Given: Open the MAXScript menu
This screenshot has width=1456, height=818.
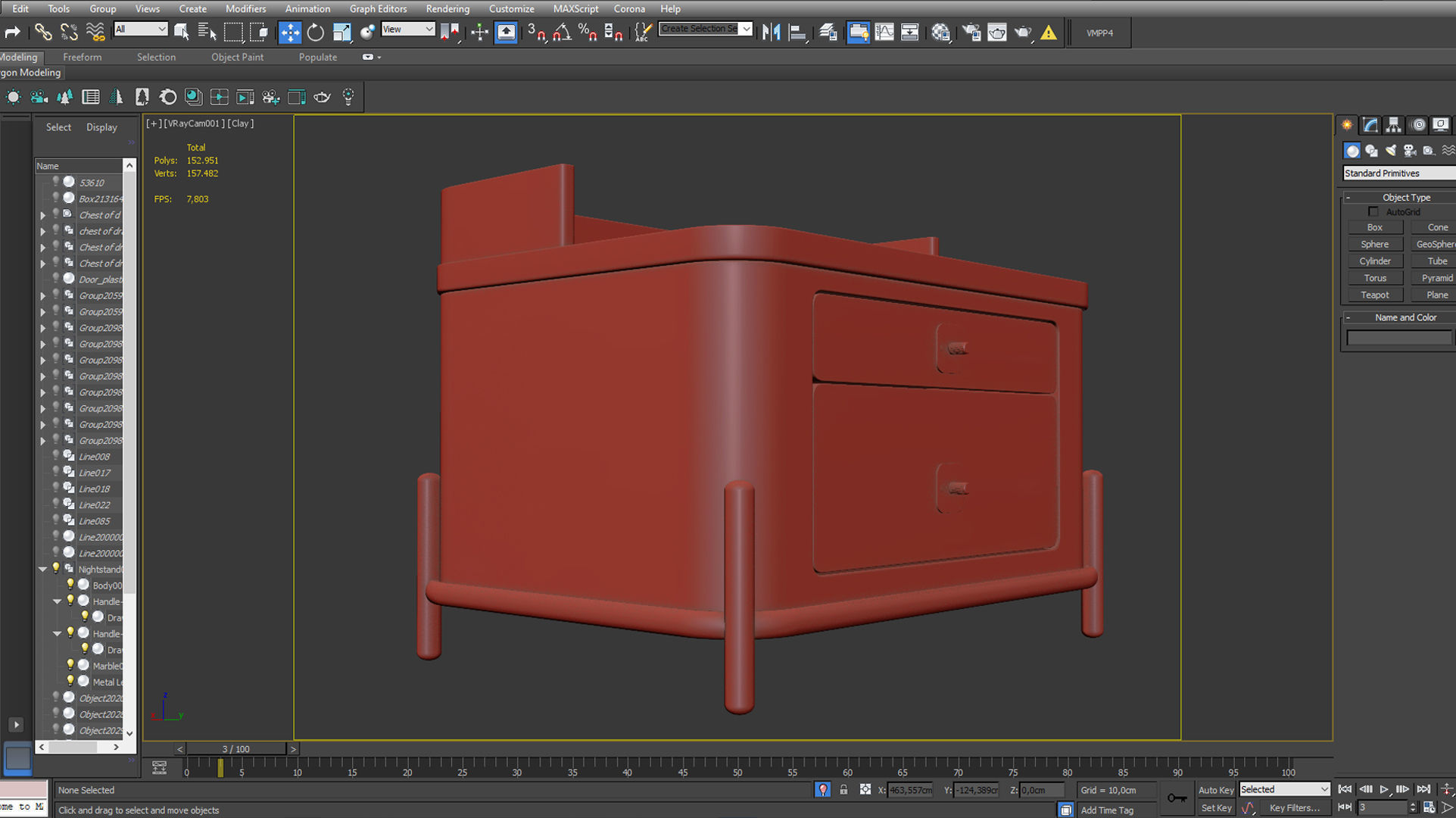Looking at the screenshot, I should [x=575, y=9].
